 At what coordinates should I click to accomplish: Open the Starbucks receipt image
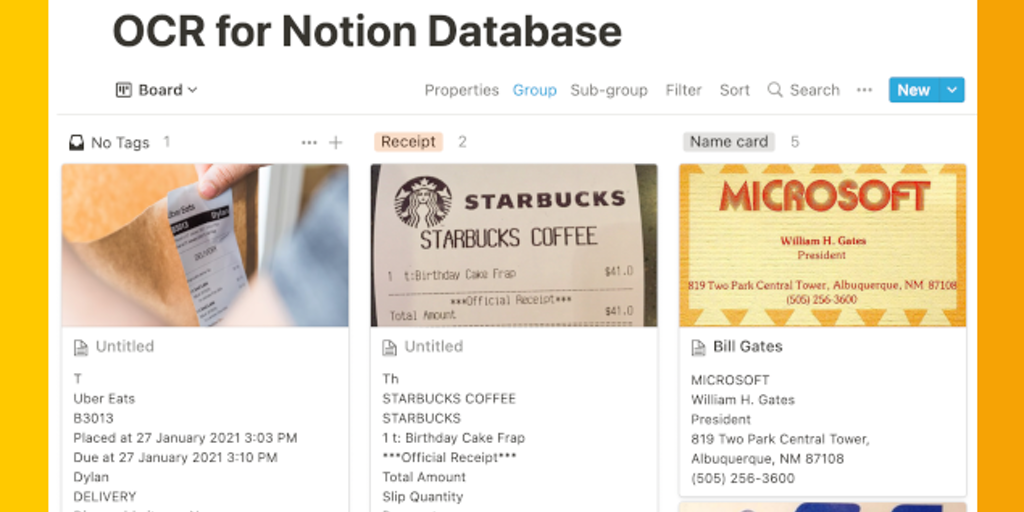pos(513,245)
